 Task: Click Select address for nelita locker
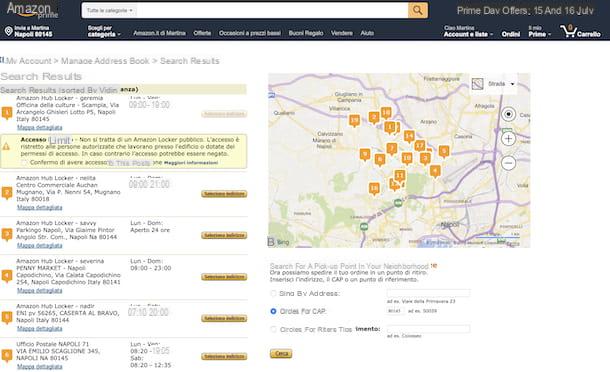pyautogui.click(x=224, y=194)
